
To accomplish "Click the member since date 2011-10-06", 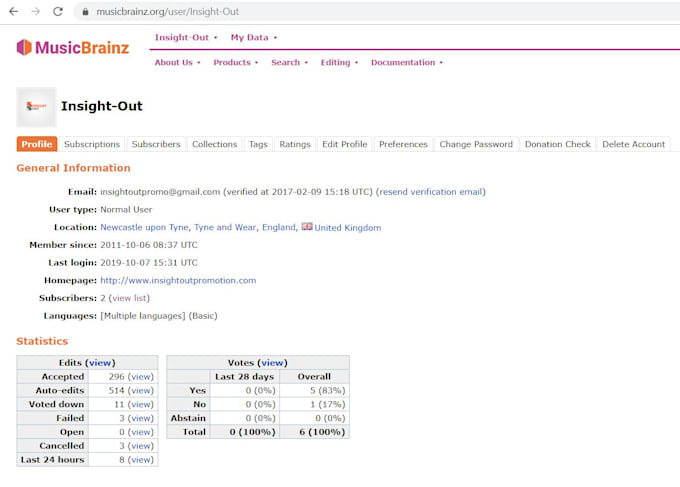I will (149, 245).
